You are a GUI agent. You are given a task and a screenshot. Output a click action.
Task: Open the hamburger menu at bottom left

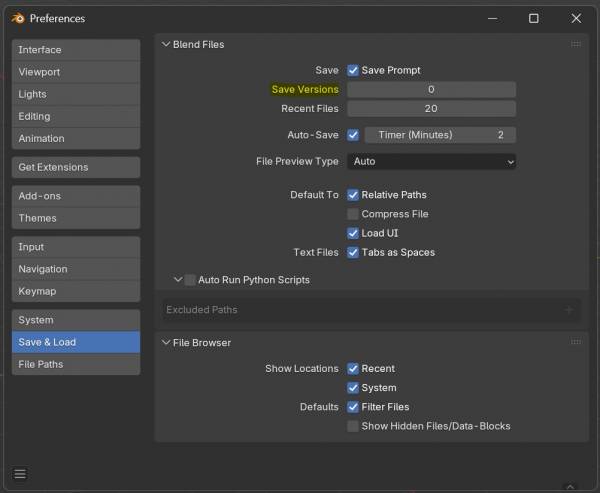(20, 473)
